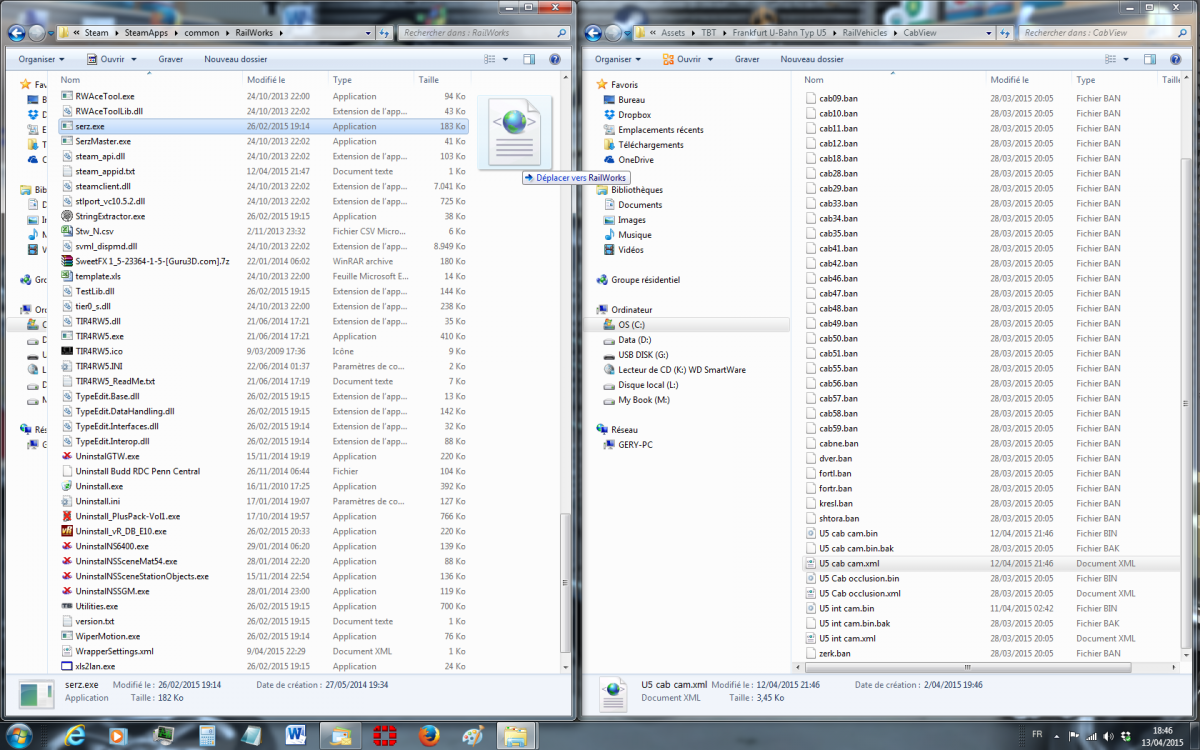Select Groupe résidentiel in navigation pane
The width and height of the screenshot is (1200, 750).
tap(638, 280)
